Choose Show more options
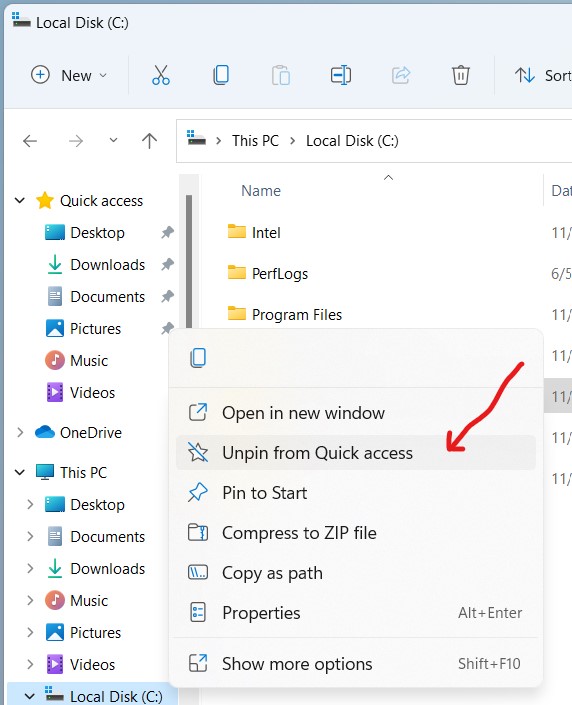Viewport: 572px width, 705px height. 356,664
